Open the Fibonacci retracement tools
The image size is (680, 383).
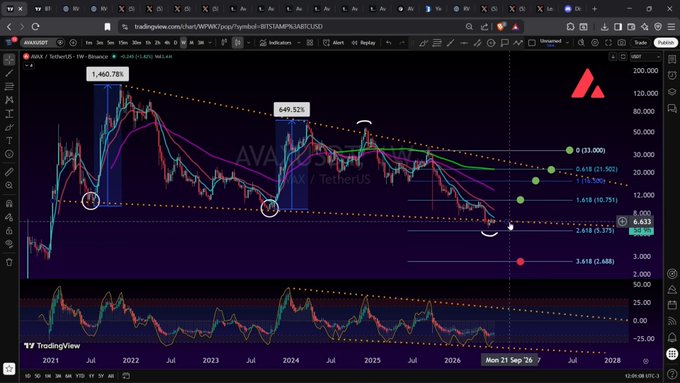(9, 87)
